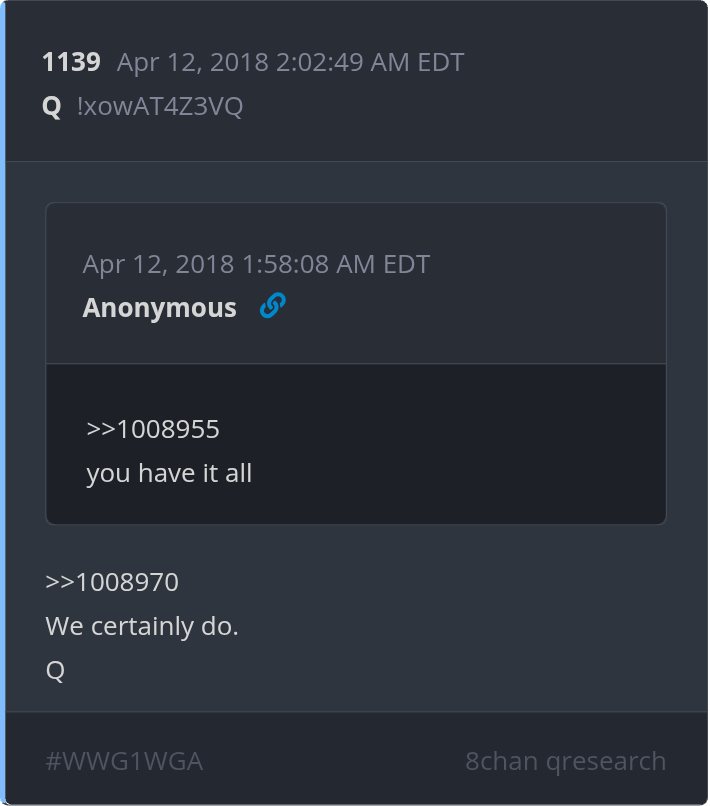Screen dimensions: 710x806
Task: Follow the >>1008970 reply reference
Action: click(x=112, y=581)
